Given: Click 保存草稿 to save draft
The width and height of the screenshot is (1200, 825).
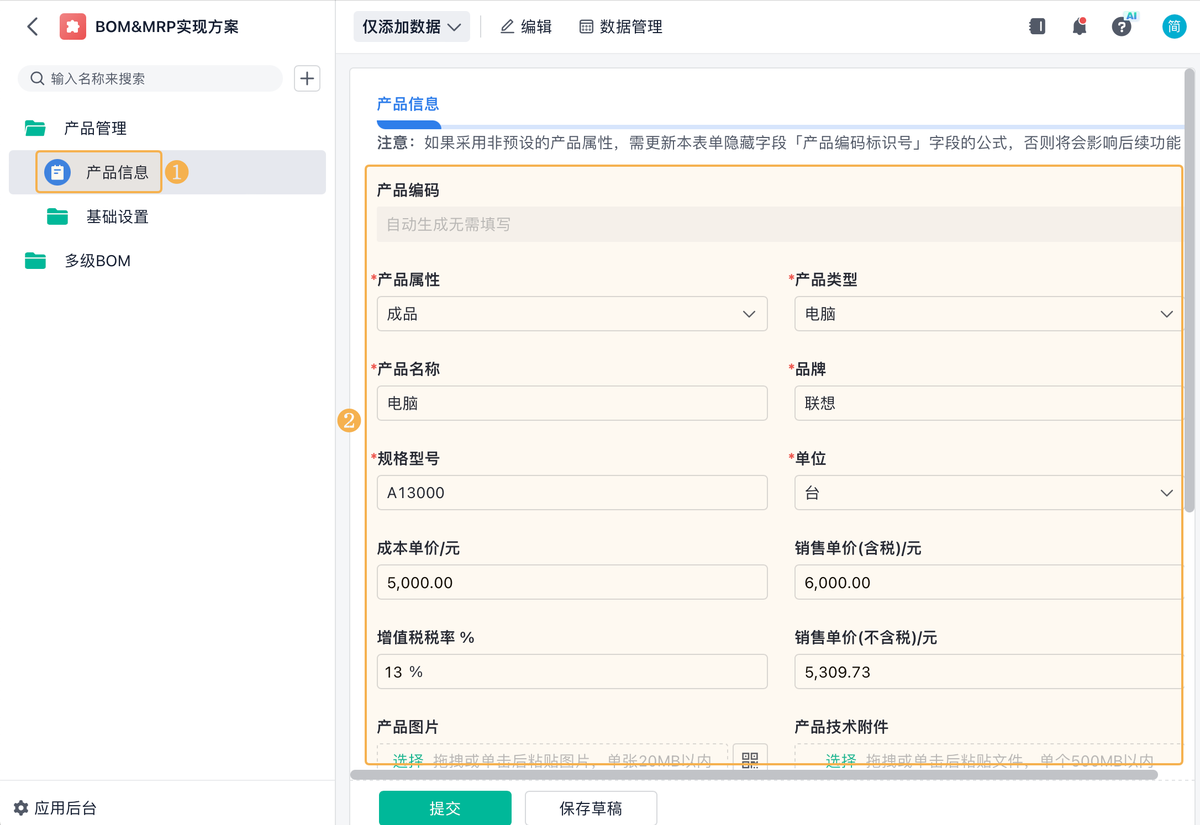Looking at the screenshot, I should point(590,808).
